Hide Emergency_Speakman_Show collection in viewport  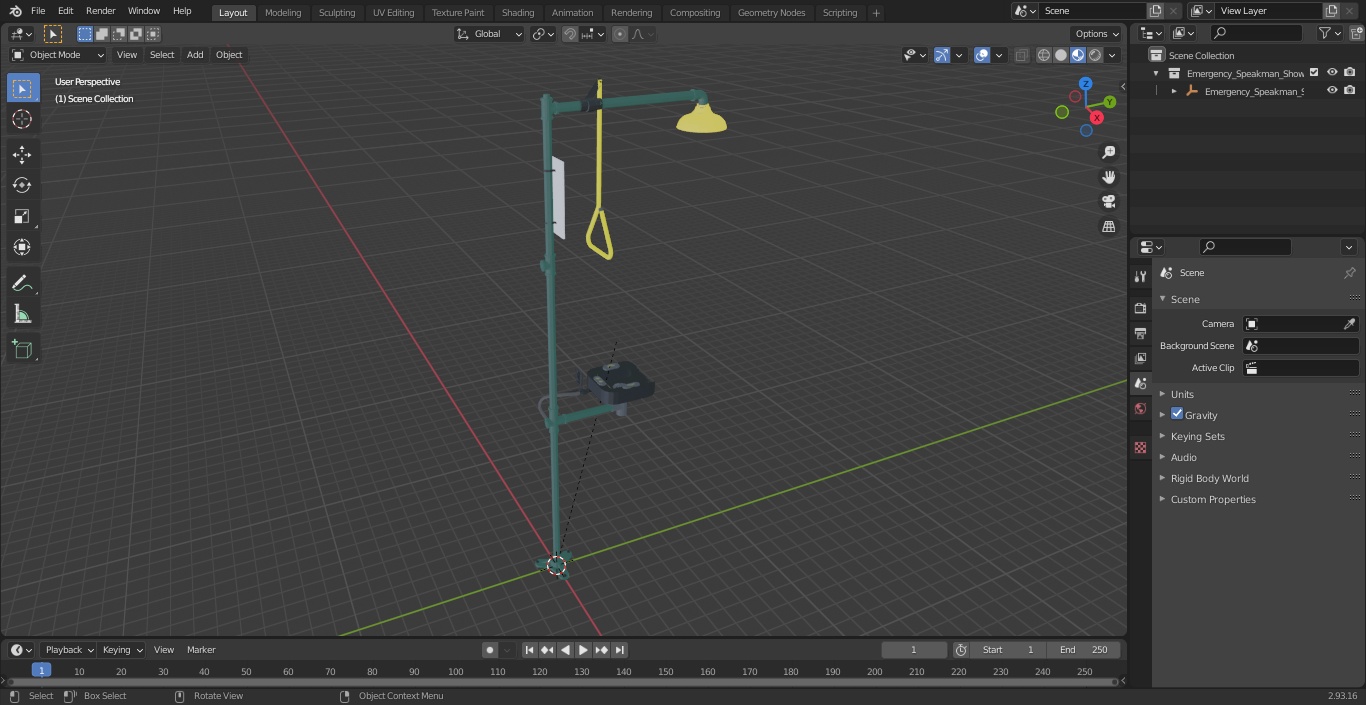tap(1332, 73)
